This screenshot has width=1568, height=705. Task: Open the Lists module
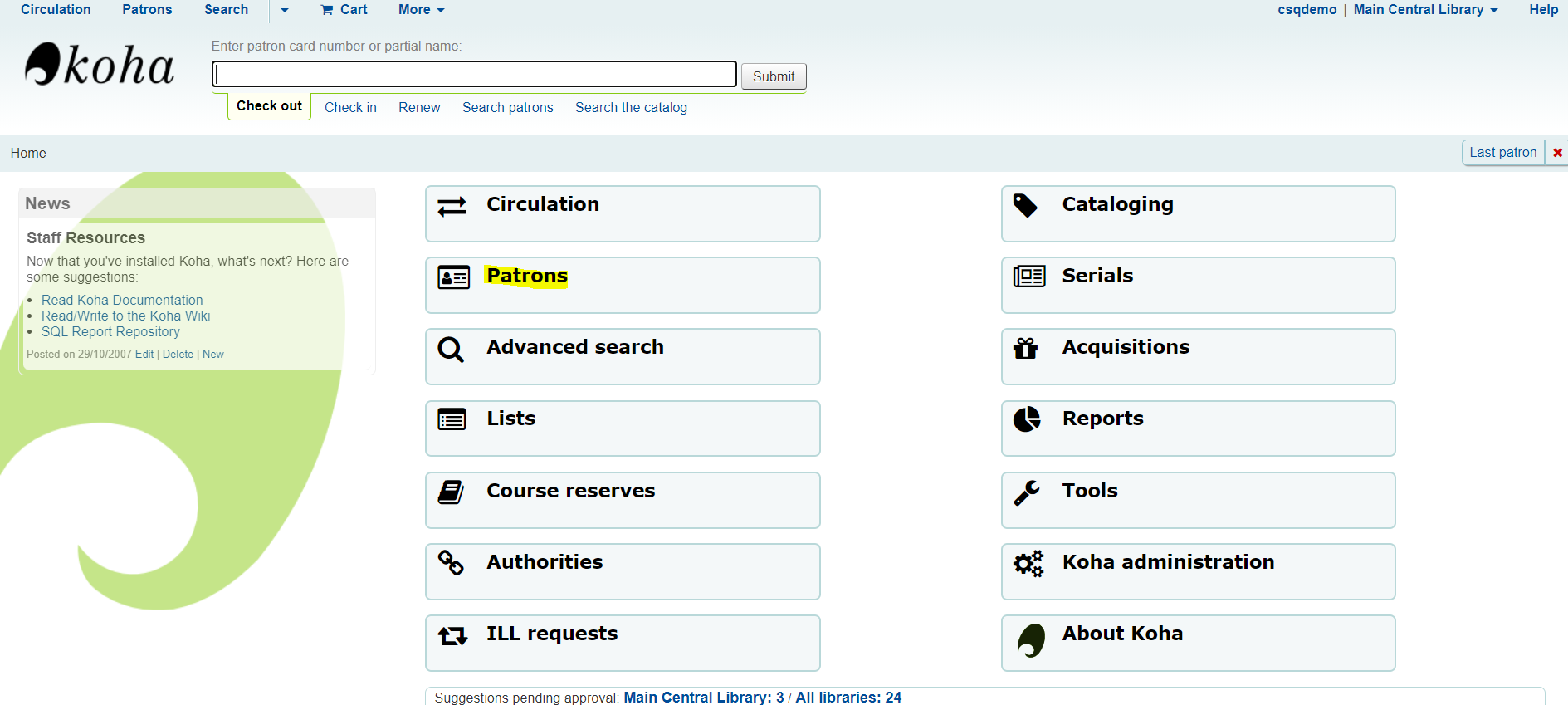623,428
